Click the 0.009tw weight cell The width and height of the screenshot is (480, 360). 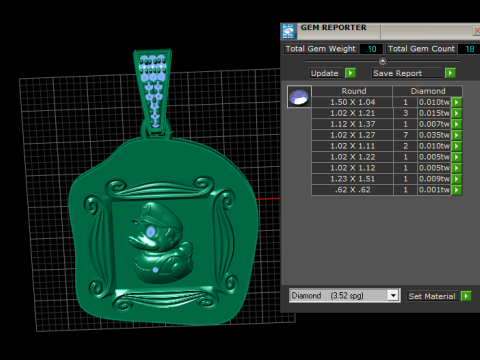pos(434,179)
